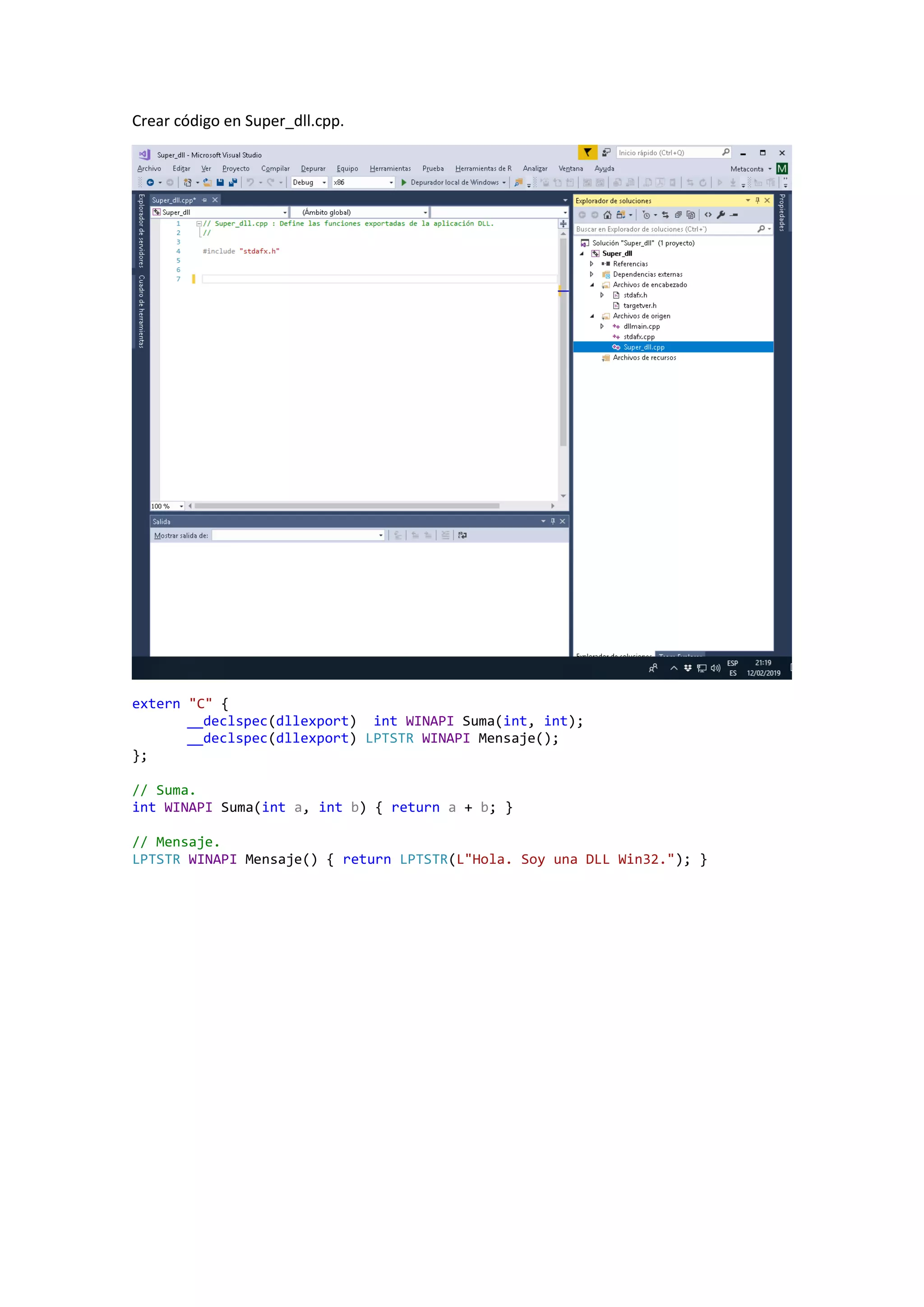Open the Compilar menu
Screen dimensions: 924x1307
pyautogui.click(x=275, y=168)
